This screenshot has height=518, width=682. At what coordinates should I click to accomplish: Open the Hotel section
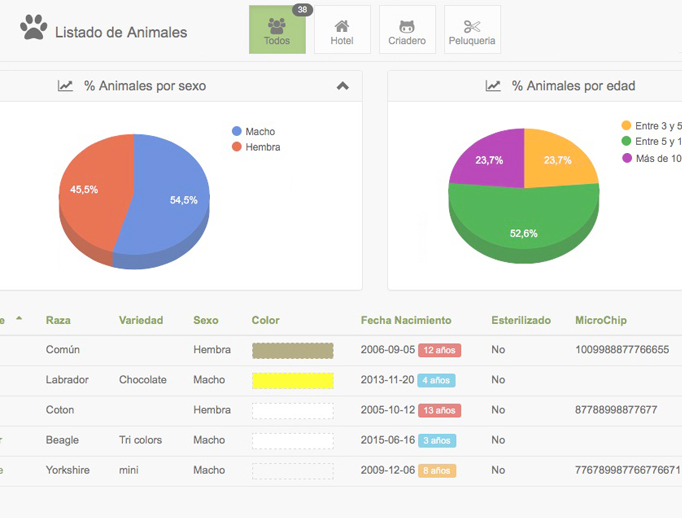tap(342, 31)
